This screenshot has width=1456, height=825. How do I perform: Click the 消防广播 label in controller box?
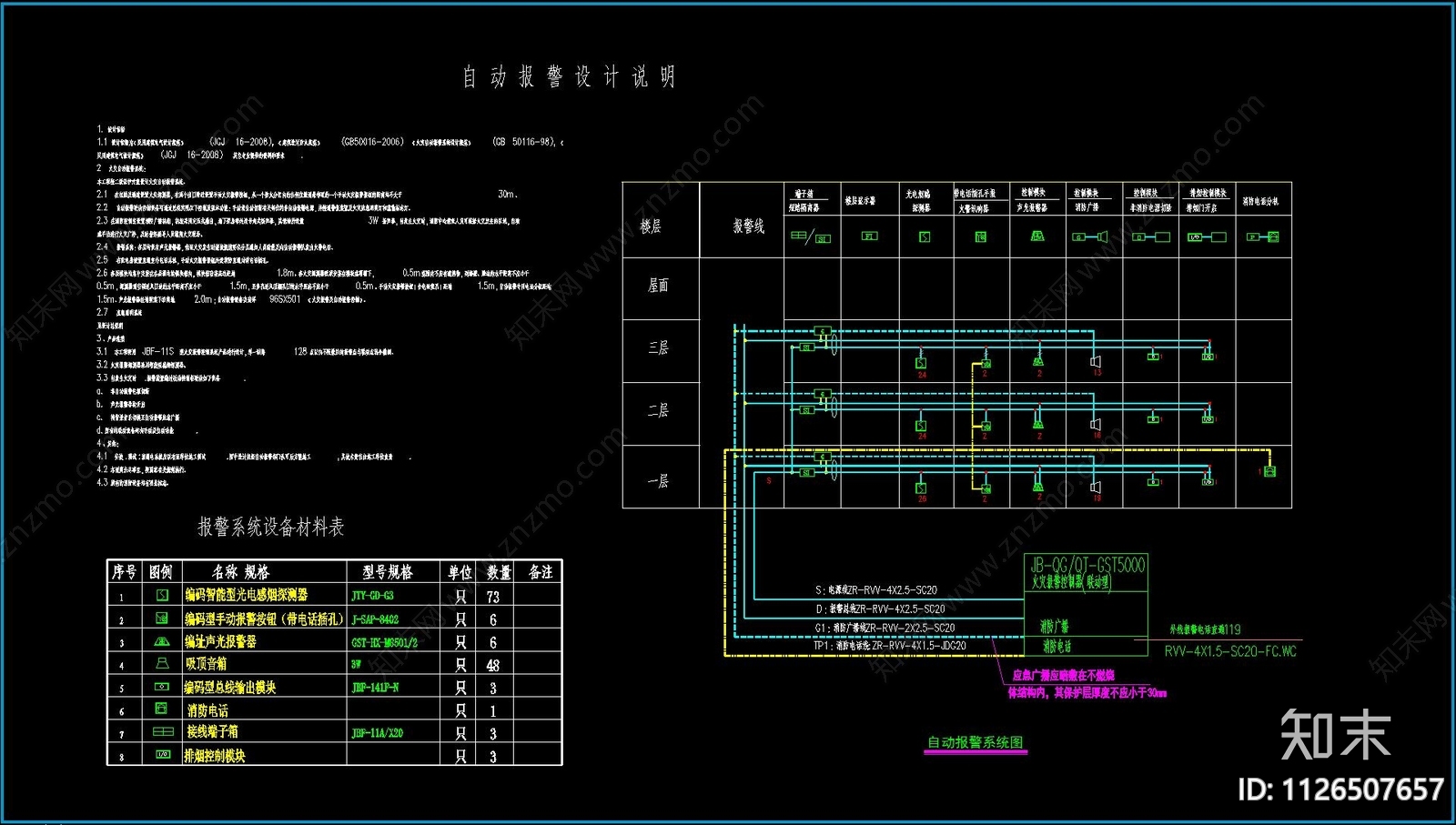pos(1055,627)
